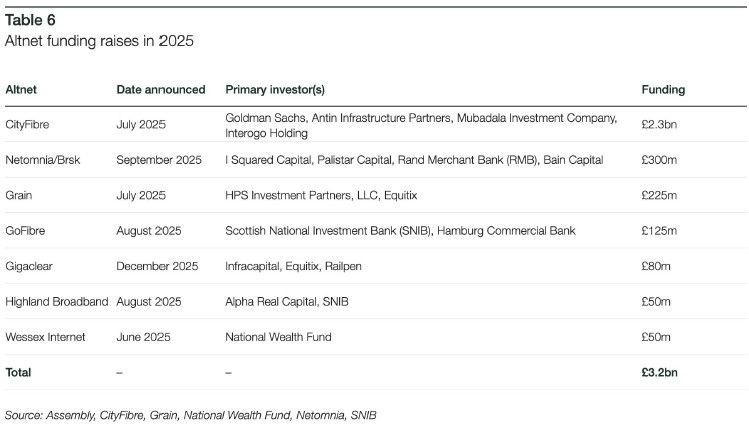The image size is (749, 427).
Task: Select the CityFibre row name
Action: pyautogui.click(x=30, y=125)
